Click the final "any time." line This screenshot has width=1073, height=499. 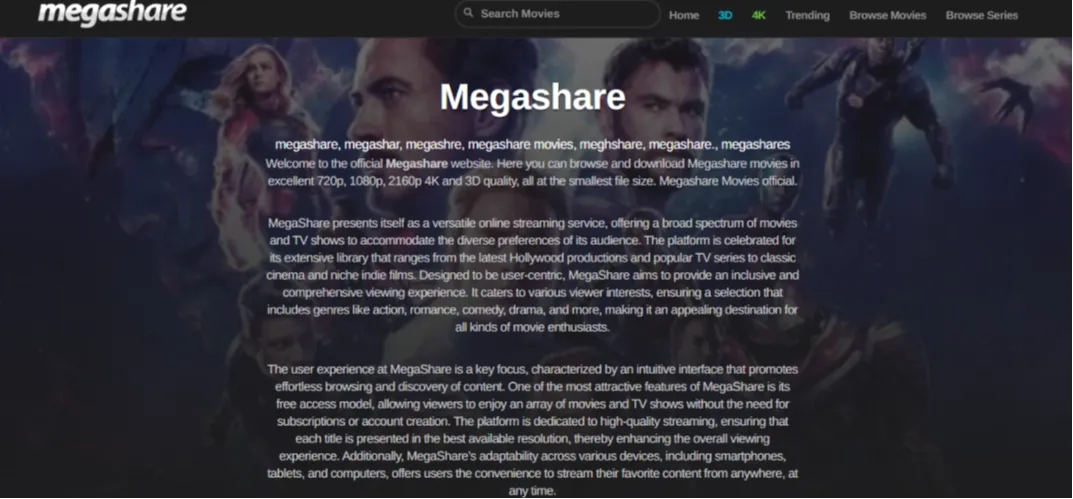(x=532, y=491)
